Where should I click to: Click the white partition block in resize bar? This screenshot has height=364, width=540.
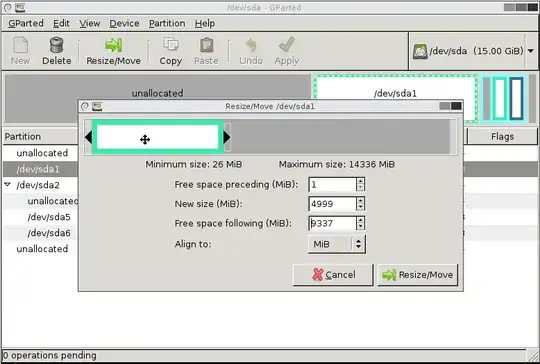[x=157, y=137]
